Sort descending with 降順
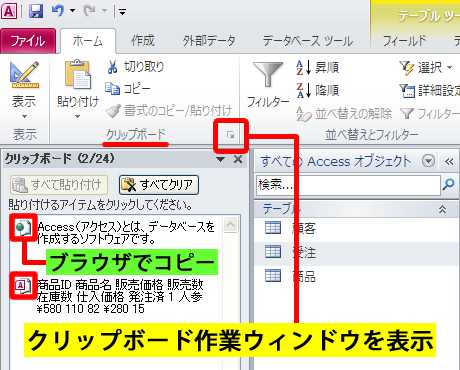The height and width of the screenshot is (370, 460). [x=317, y=90]
